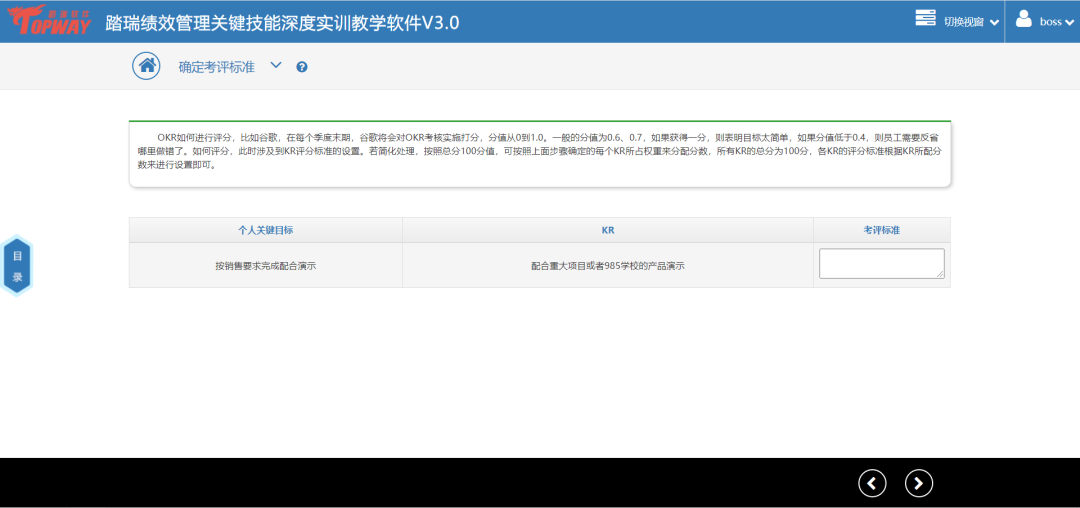Select the 按销售要求完成配合演示 cell

click(265, 266)
